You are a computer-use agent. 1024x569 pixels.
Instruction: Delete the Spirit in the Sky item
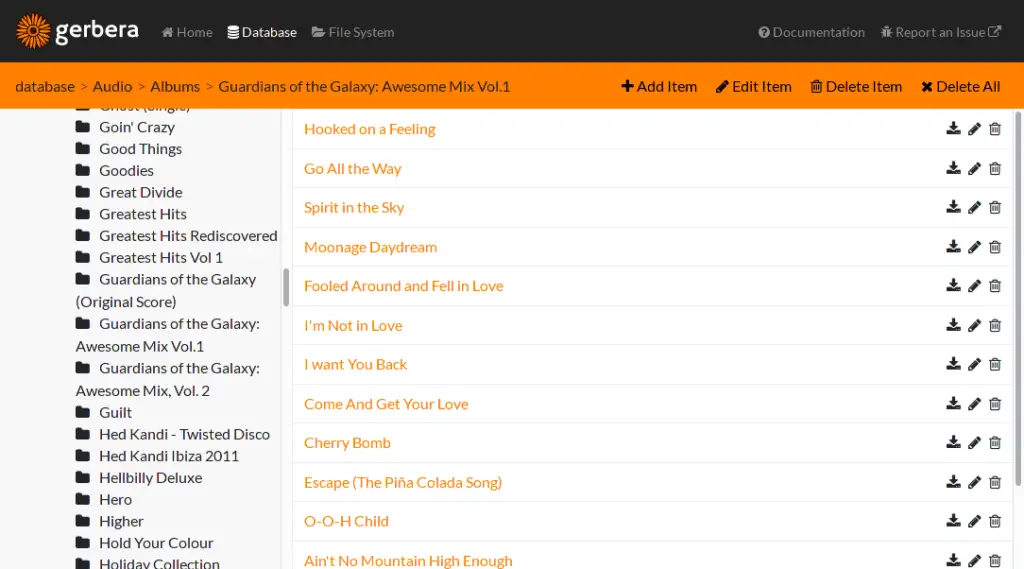tap(995, 207)
